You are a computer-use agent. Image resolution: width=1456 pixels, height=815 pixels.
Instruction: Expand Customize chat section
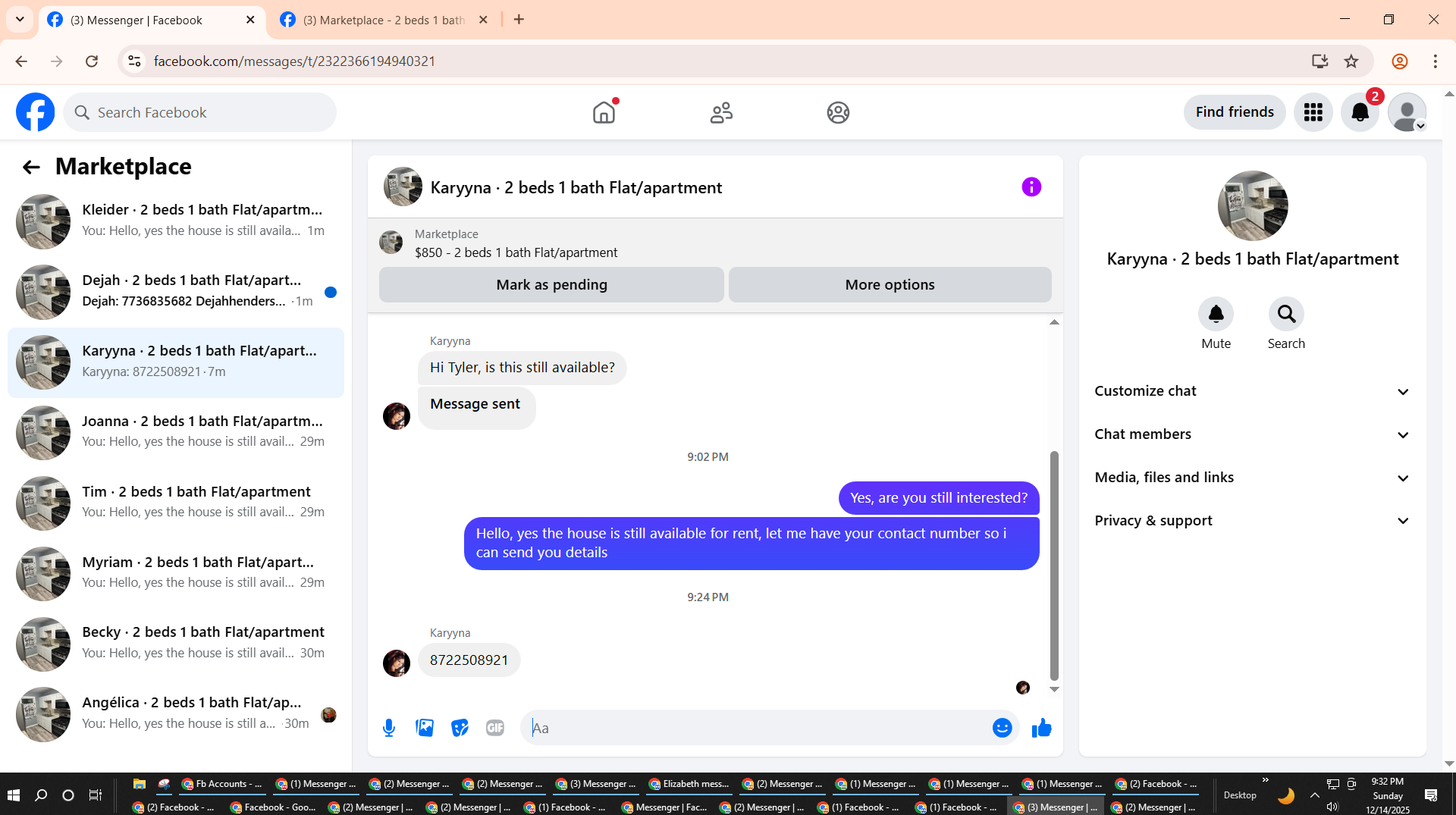tap(1252, 391)
